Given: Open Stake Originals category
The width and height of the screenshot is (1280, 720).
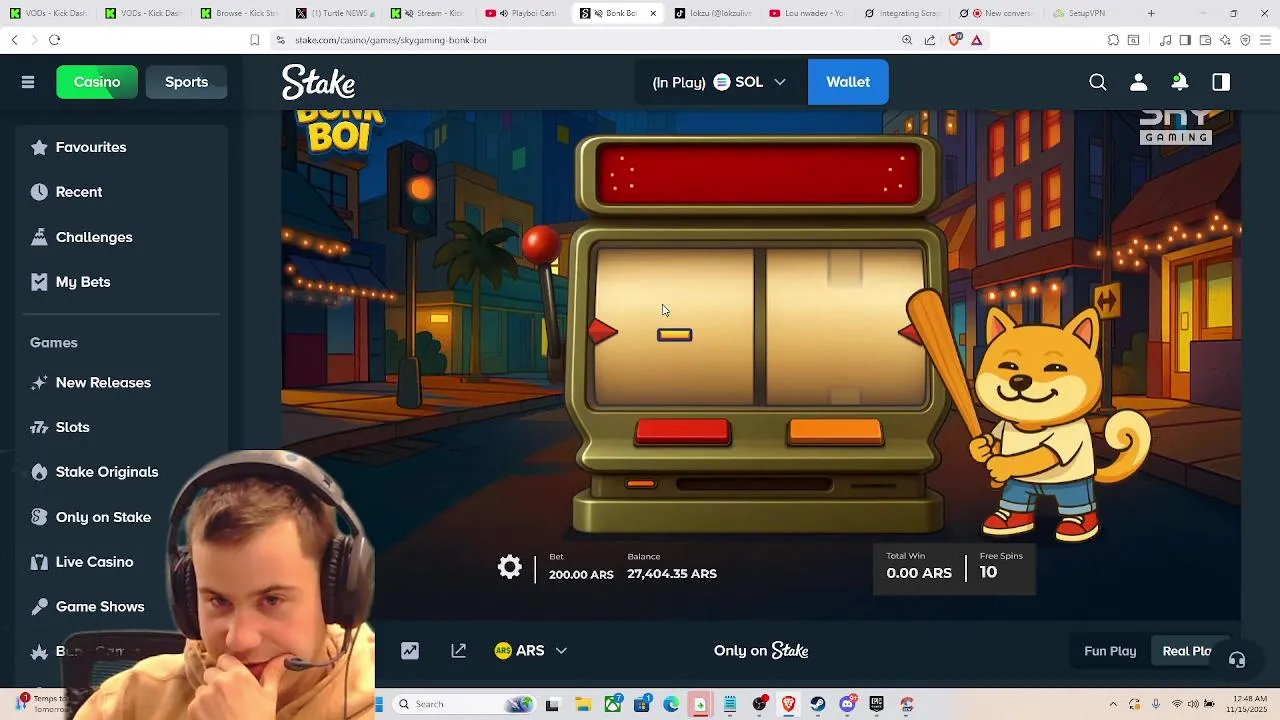Looking at the screenshot, I should (x=107, y=472).
